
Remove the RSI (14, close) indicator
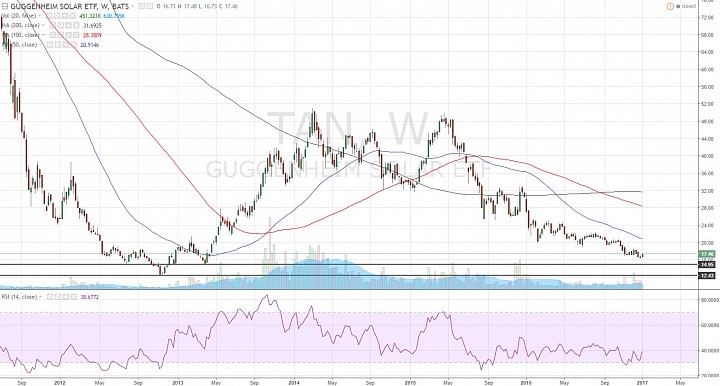click(73, 297)
